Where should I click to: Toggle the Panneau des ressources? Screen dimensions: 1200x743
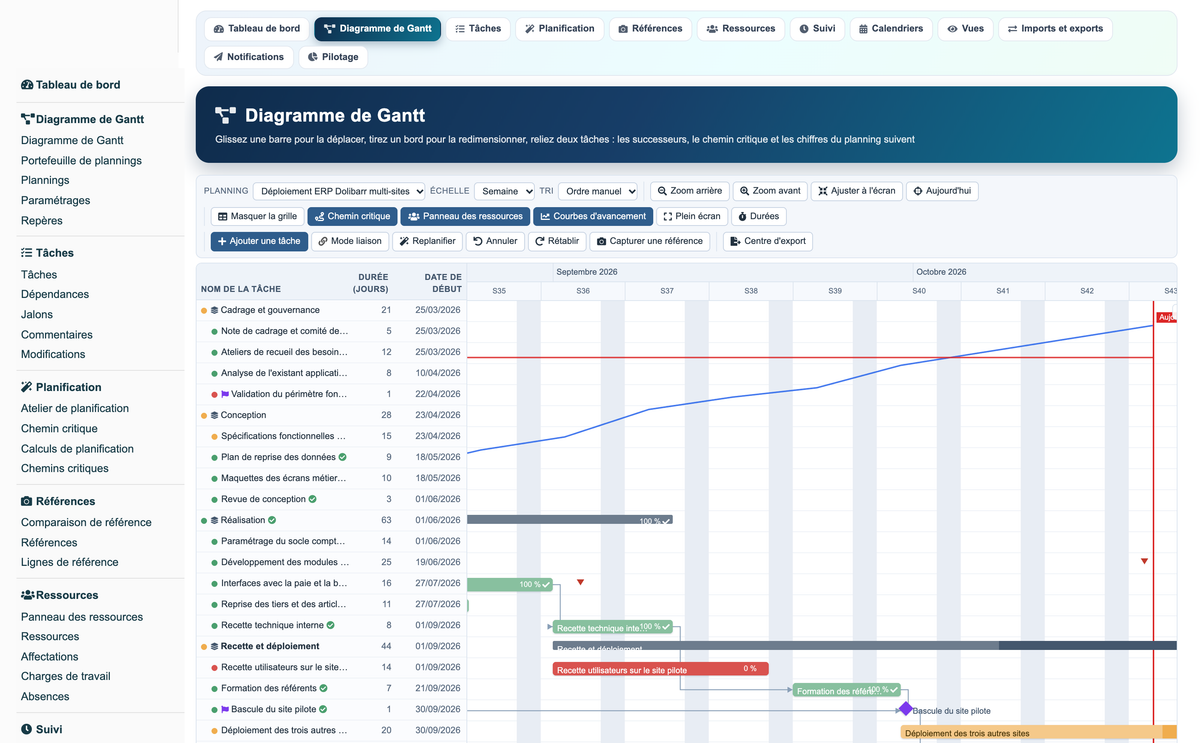(465, 216)
